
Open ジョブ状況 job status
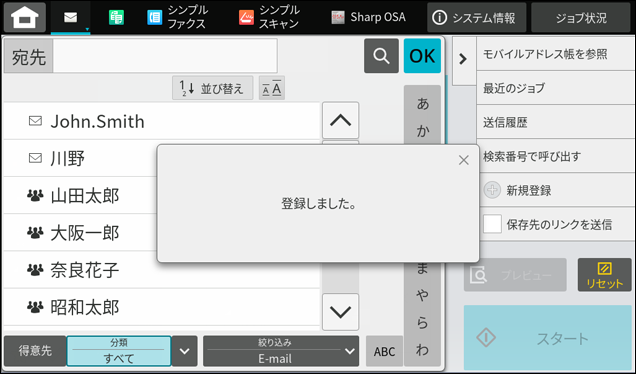point(581,17)
